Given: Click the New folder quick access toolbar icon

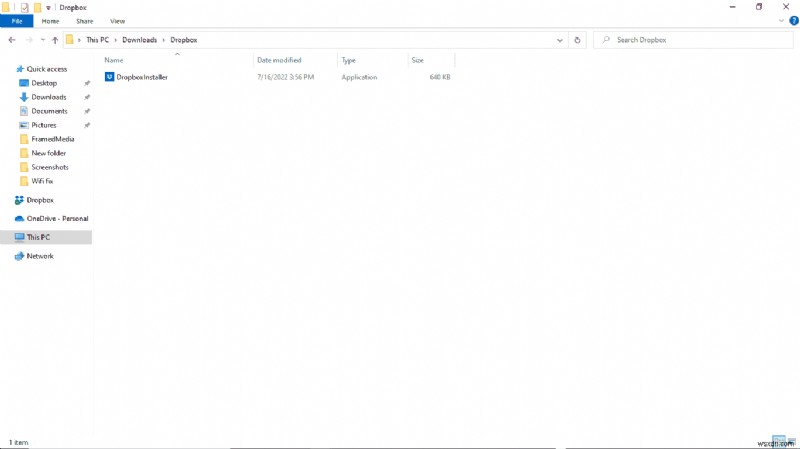Looking at the screenshot, I should point(37,8).
